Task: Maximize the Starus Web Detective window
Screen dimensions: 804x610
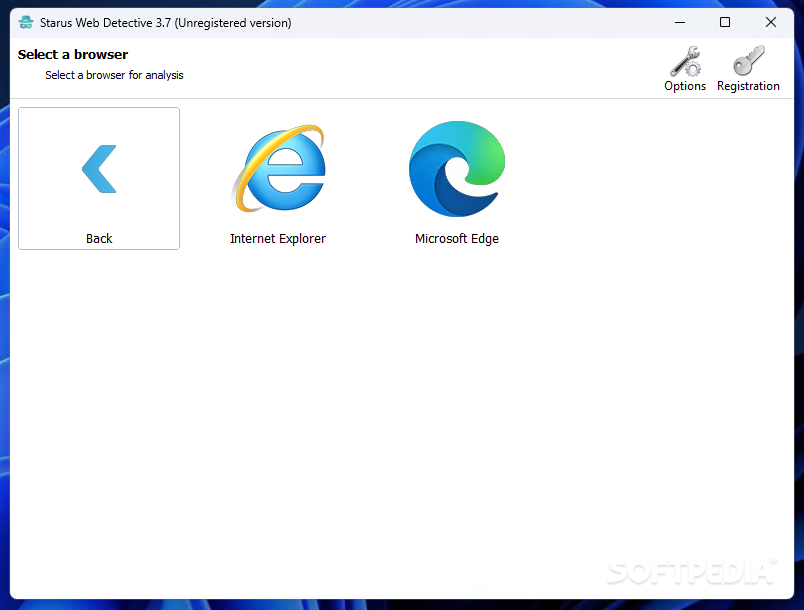Action: tap(725, 23)
